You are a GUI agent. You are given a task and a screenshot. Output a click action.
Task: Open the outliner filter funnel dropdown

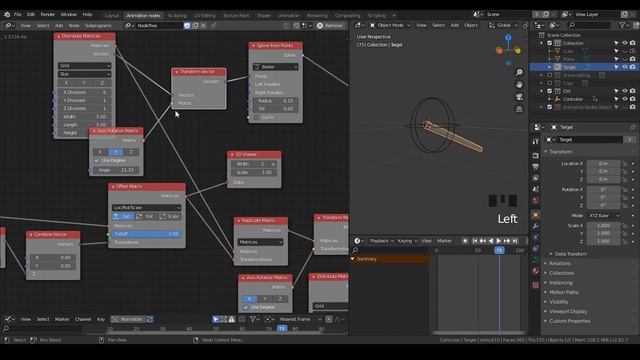coord(624,25)
